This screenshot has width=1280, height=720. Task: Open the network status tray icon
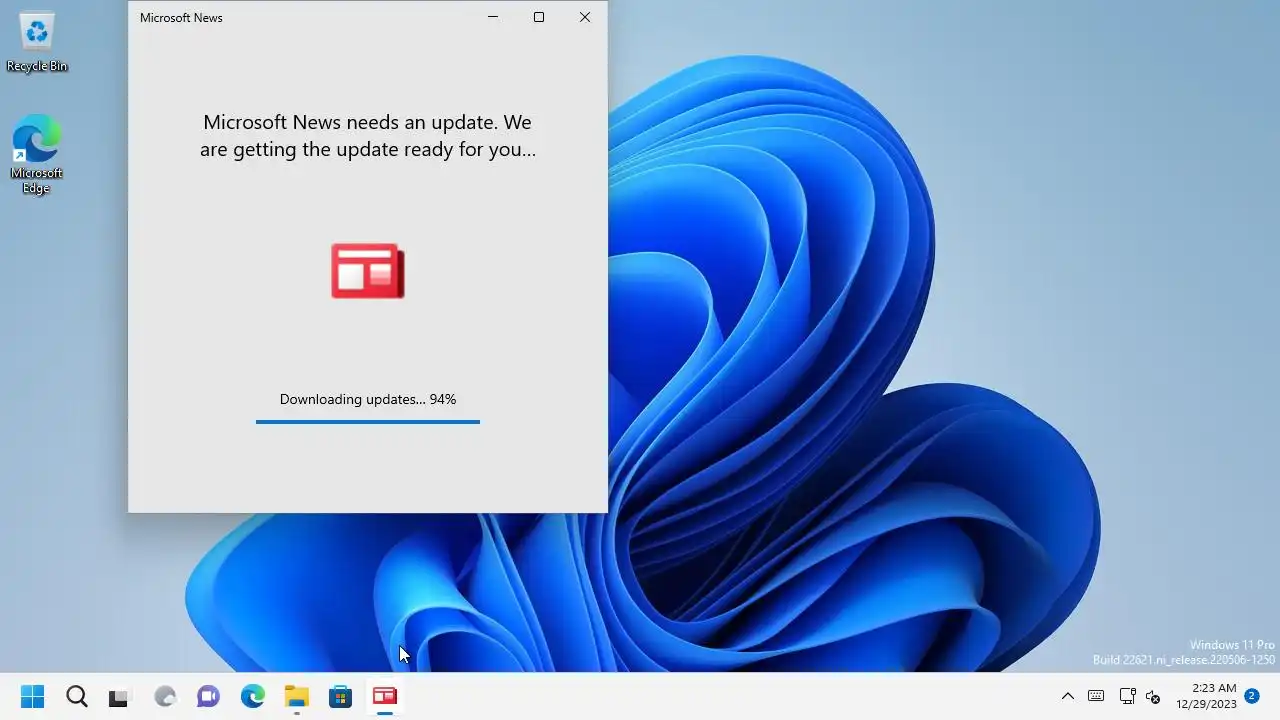point(1127,696)
